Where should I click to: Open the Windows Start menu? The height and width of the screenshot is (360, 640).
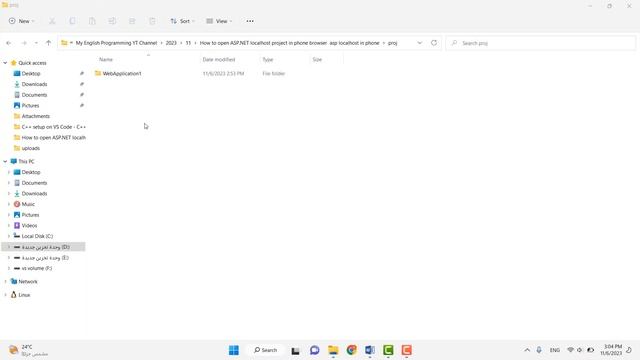(x=234, y=350)
